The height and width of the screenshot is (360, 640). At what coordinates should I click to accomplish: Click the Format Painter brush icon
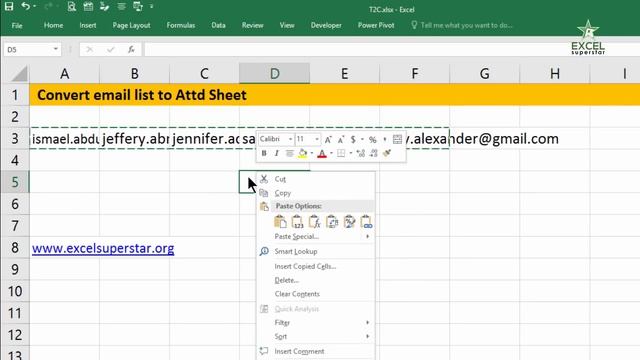pos(387,153)
